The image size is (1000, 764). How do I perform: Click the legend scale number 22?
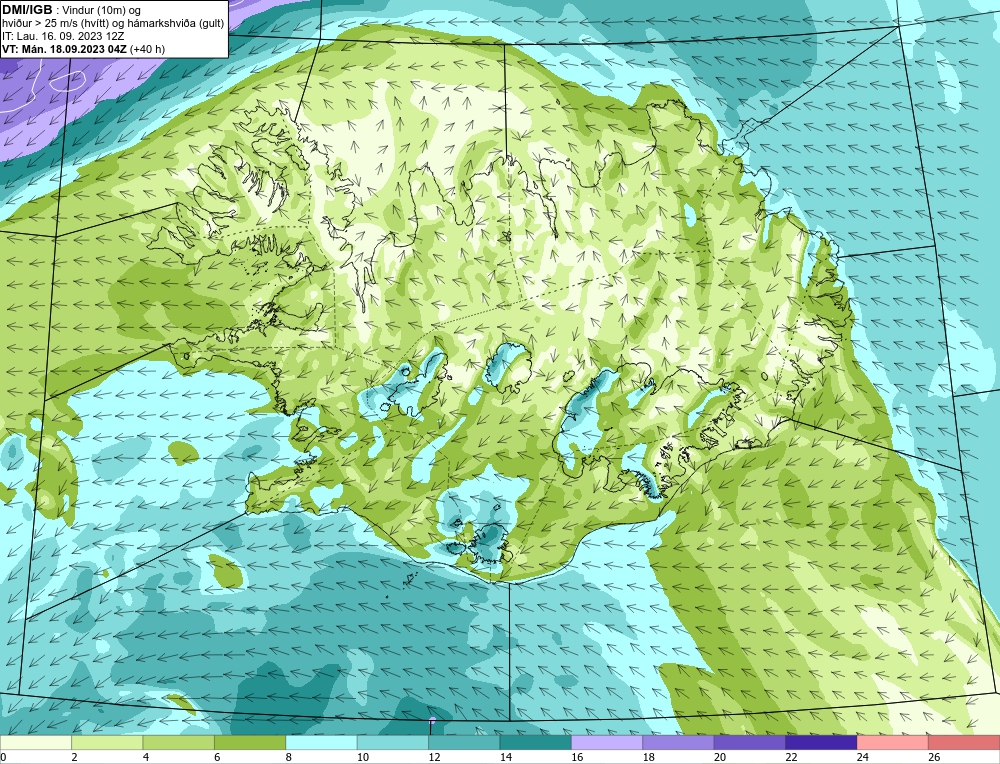click(791, 757)
